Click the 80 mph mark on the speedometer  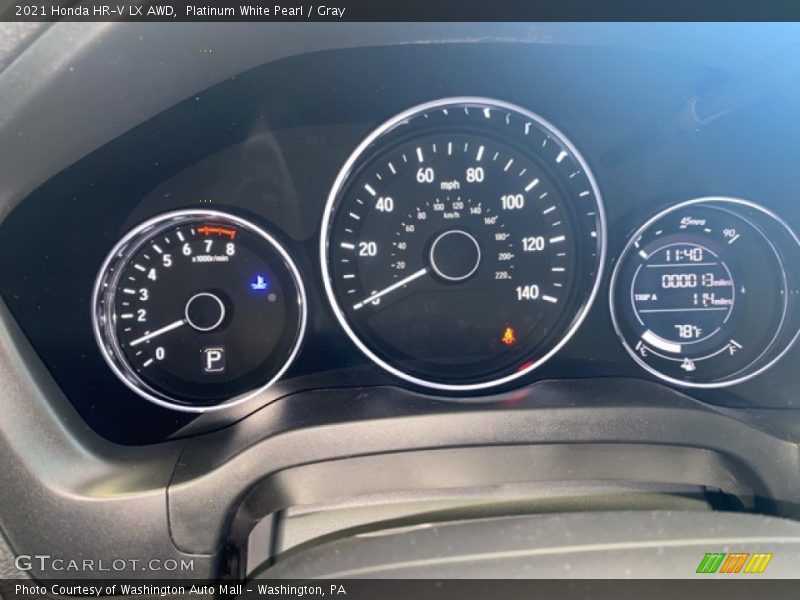pyautogui.click(x=474, y=175)
